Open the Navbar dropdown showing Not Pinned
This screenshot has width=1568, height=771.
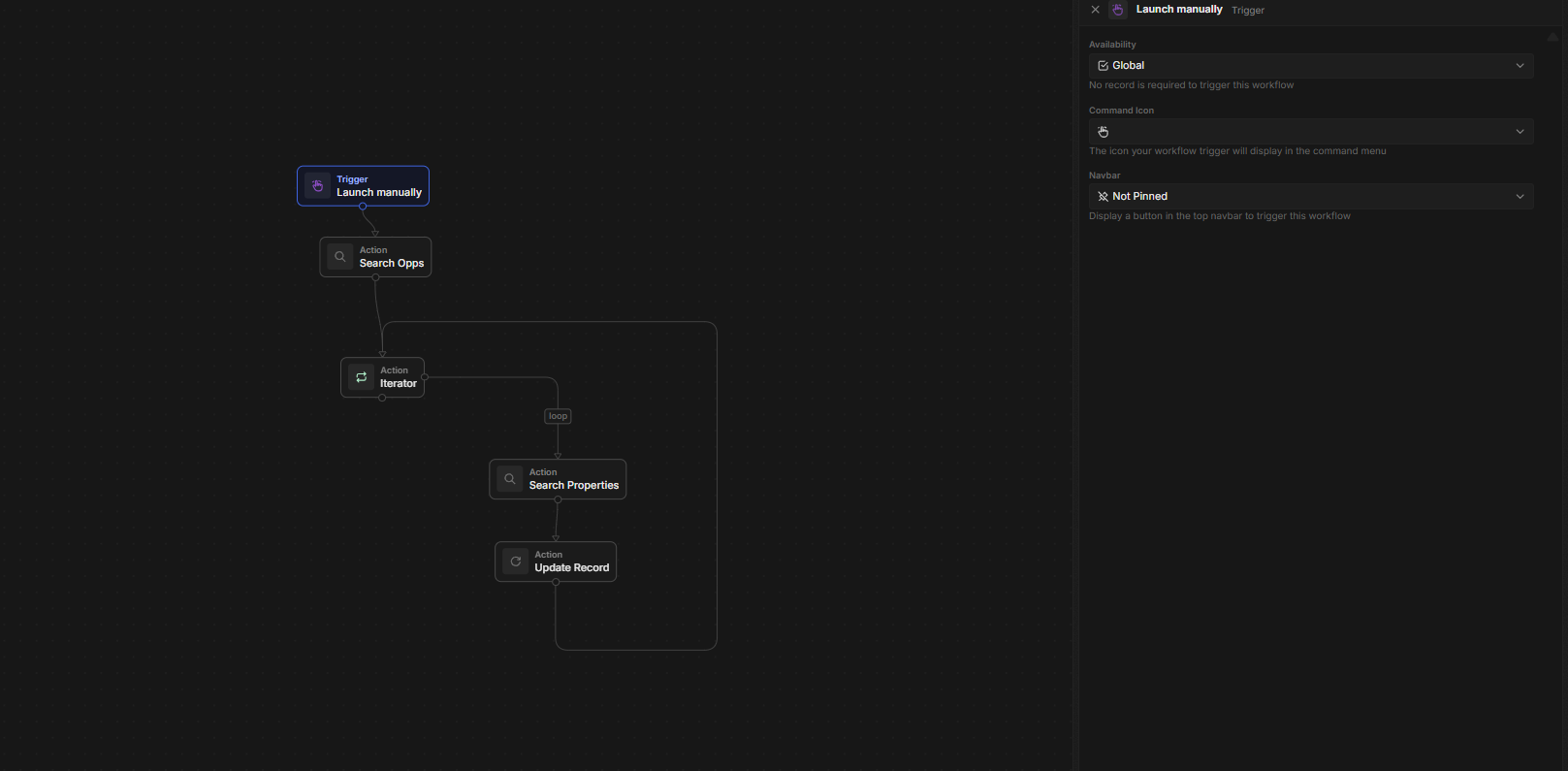[x=1311, y=196]
